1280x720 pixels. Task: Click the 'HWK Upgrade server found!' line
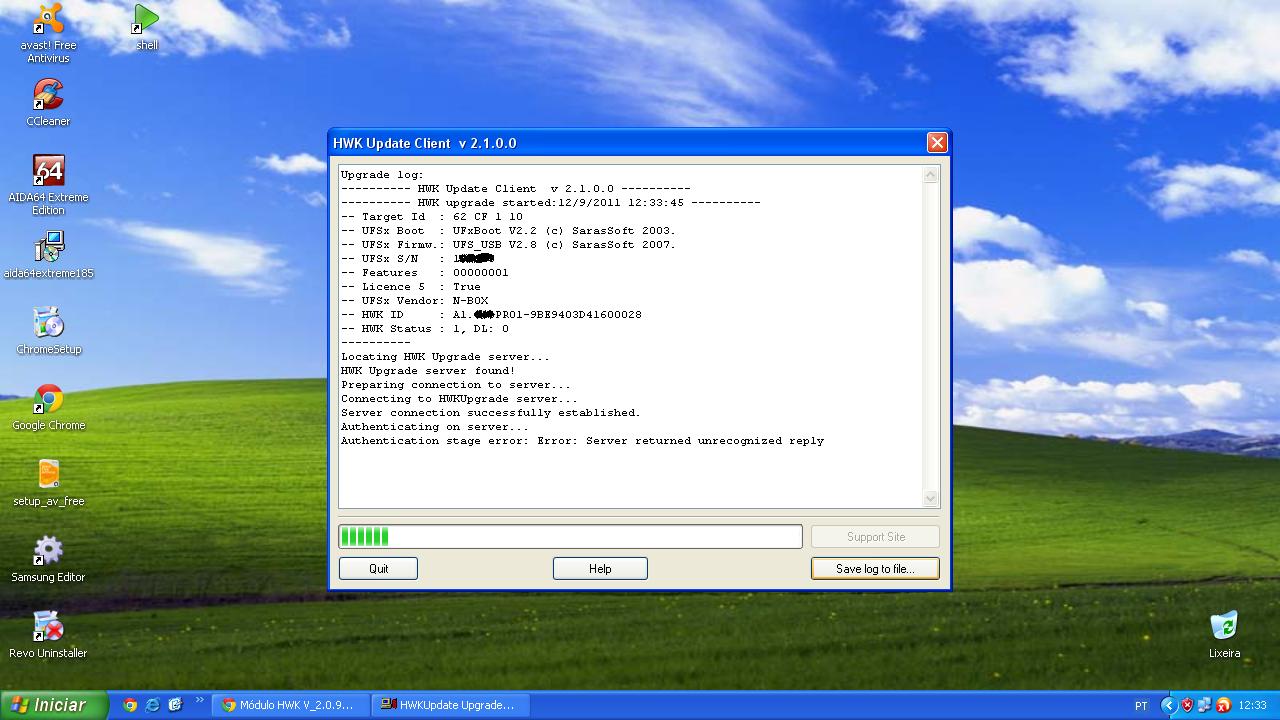pyautogui.click(x=428, y=371)
